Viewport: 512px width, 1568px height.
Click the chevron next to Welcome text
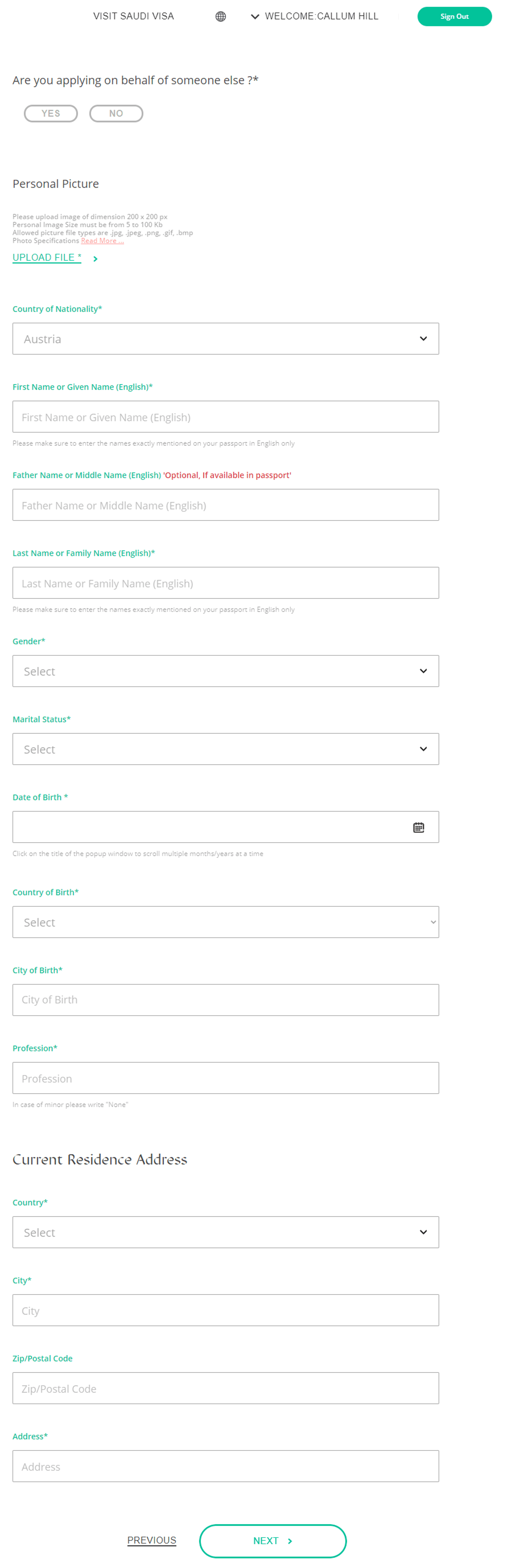255,16
